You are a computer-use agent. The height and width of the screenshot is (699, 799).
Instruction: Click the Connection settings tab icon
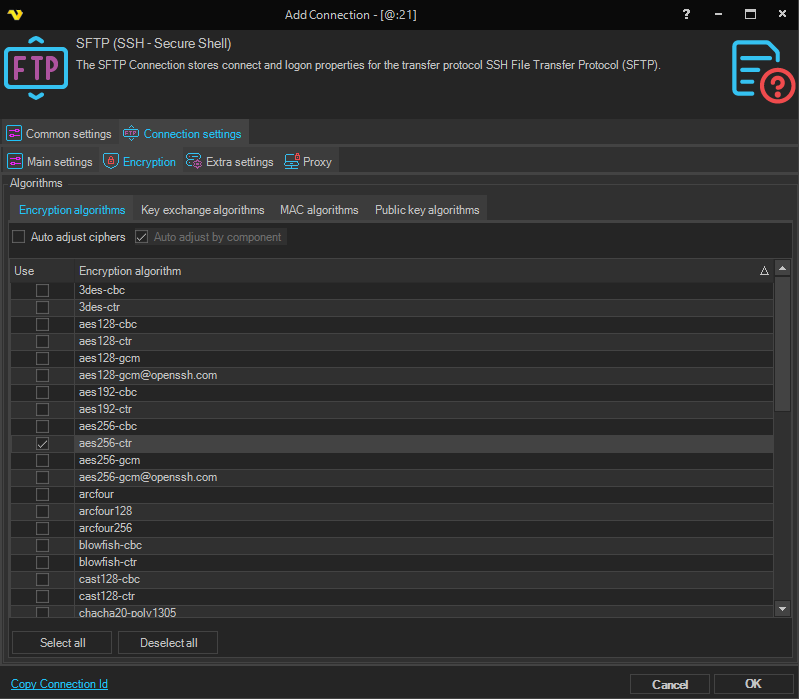[x=131, y=134]
